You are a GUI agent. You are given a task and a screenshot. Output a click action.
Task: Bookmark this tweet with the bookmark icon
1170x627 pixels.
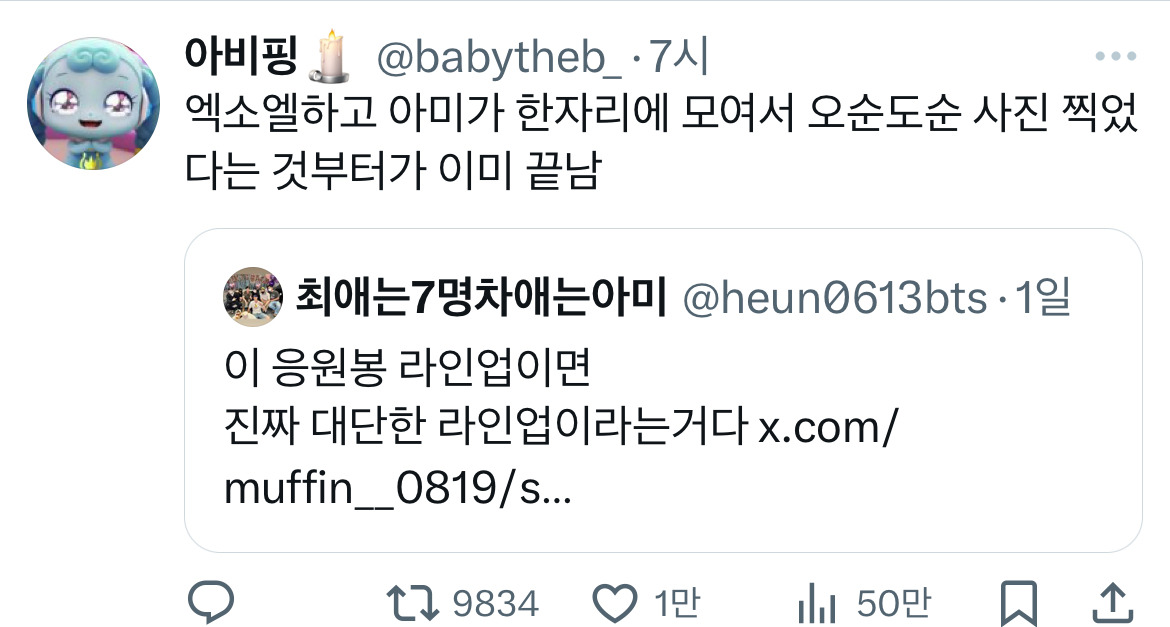pos(1019,603)
